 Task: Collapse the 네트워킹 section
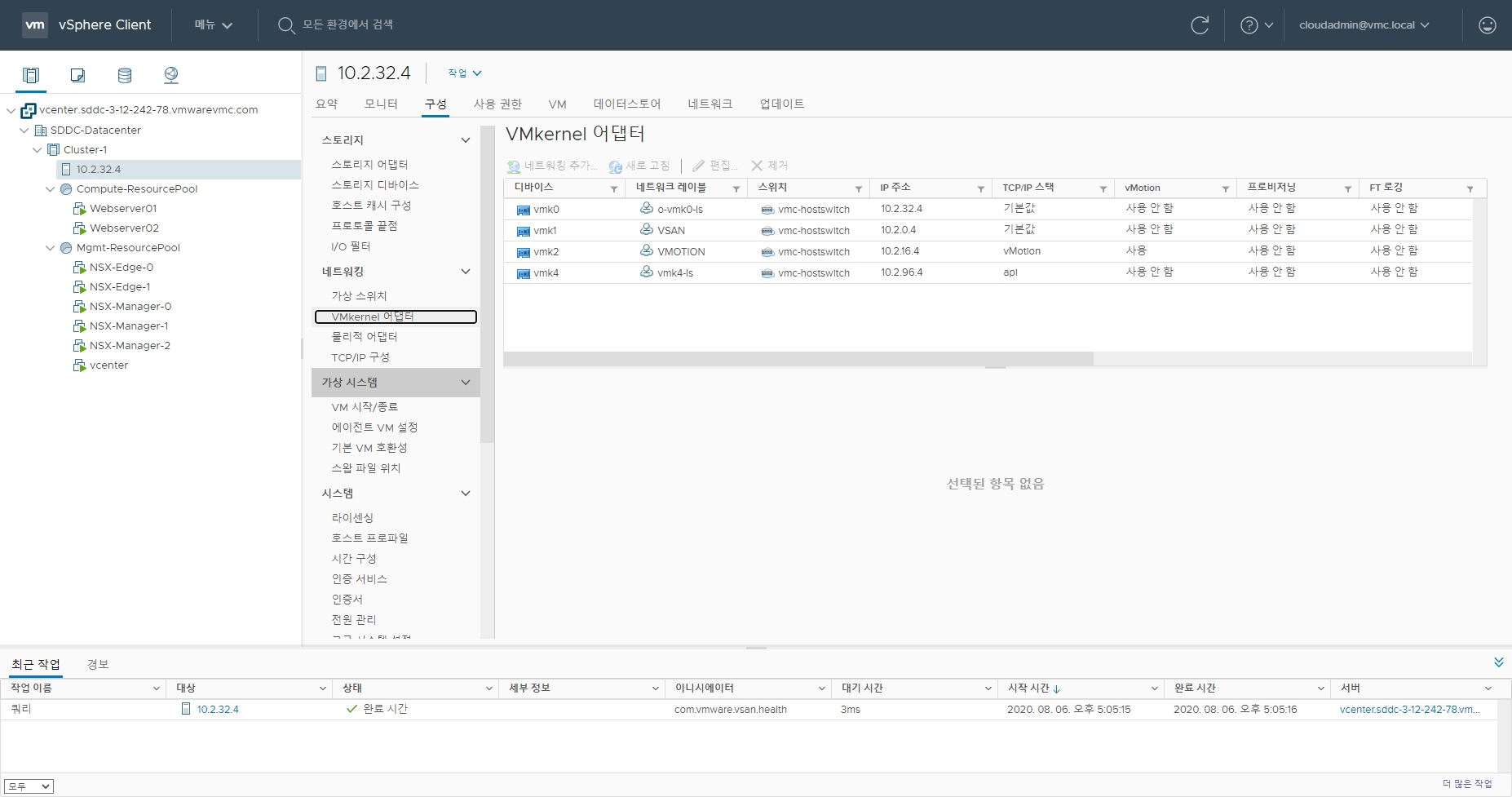(466, 272)
